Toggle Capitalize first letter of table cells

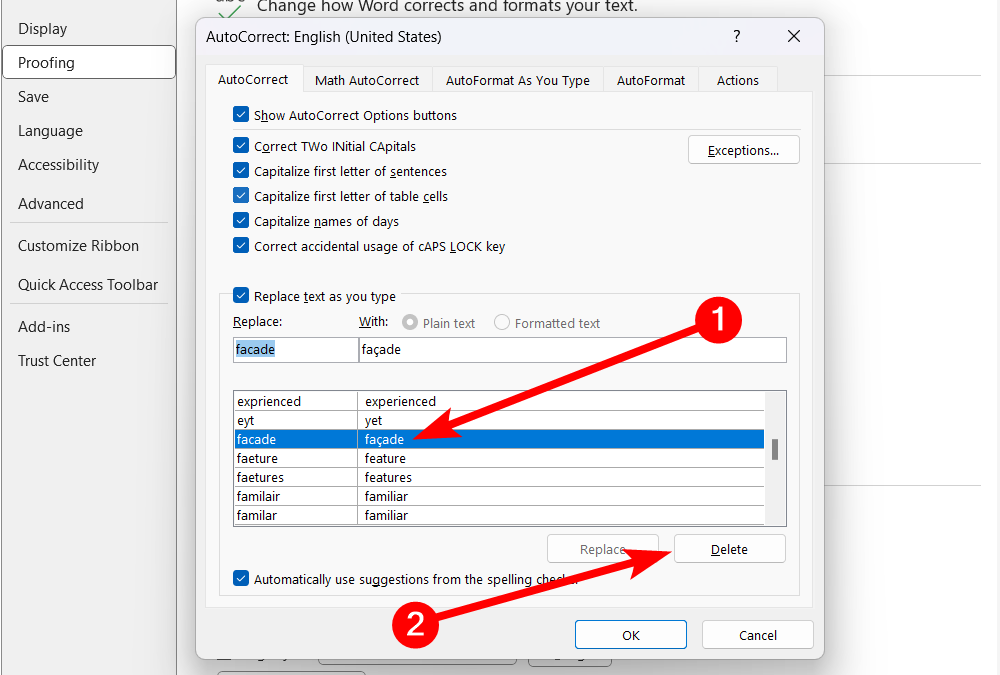[241, 196]
